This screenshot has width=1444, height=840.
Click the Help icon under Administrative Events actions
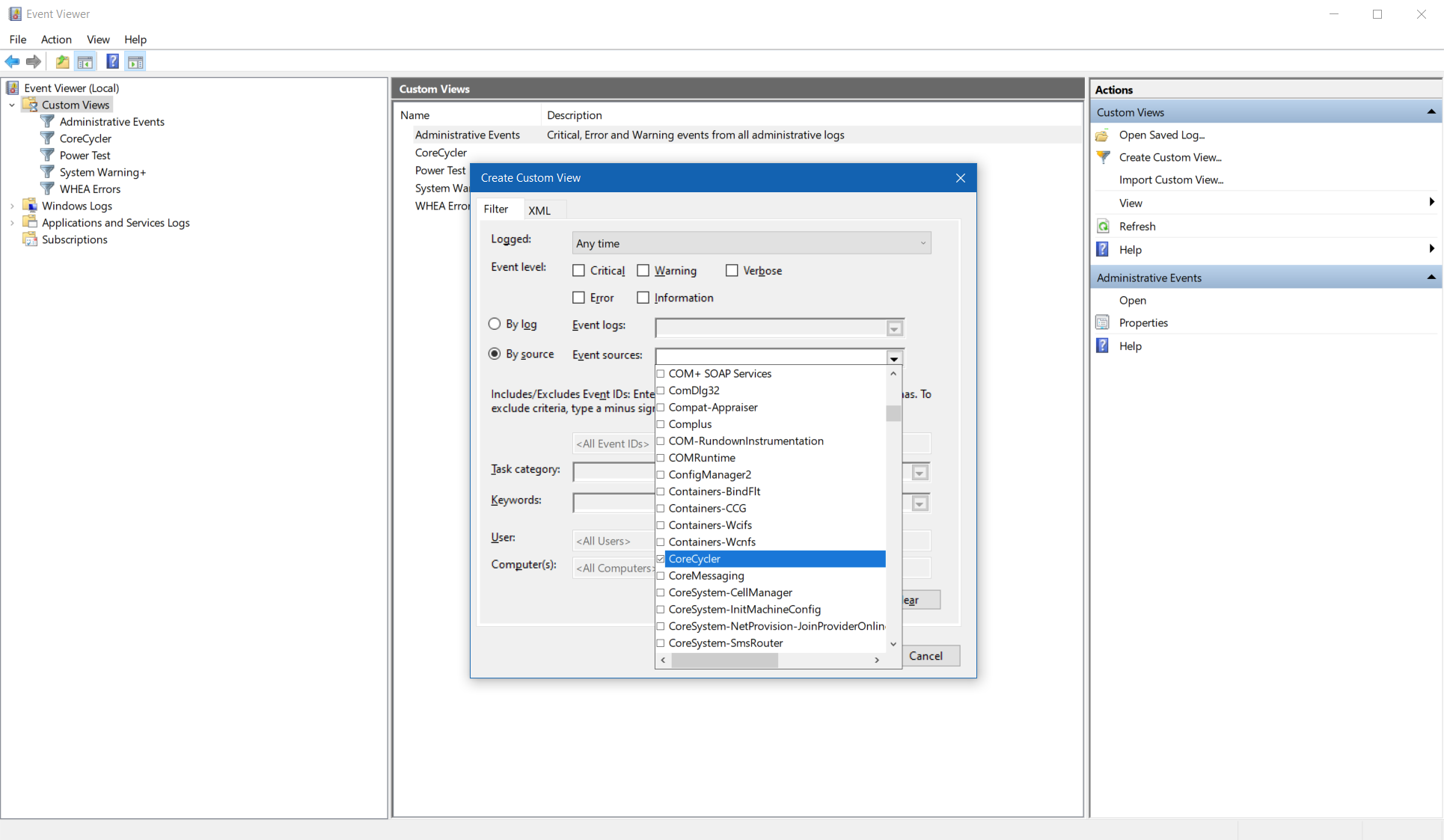1103,346
